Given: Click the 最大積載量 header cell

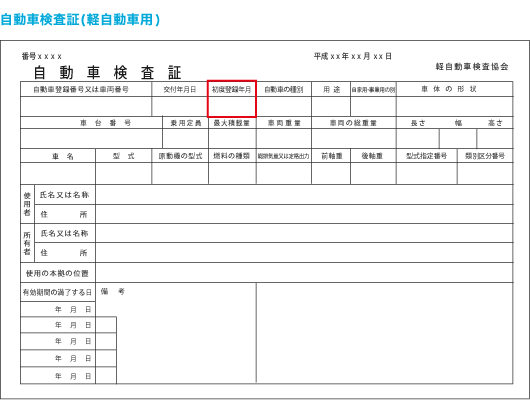Looking at the screenshot, I should pyautogui.click(x=232, y=123).
